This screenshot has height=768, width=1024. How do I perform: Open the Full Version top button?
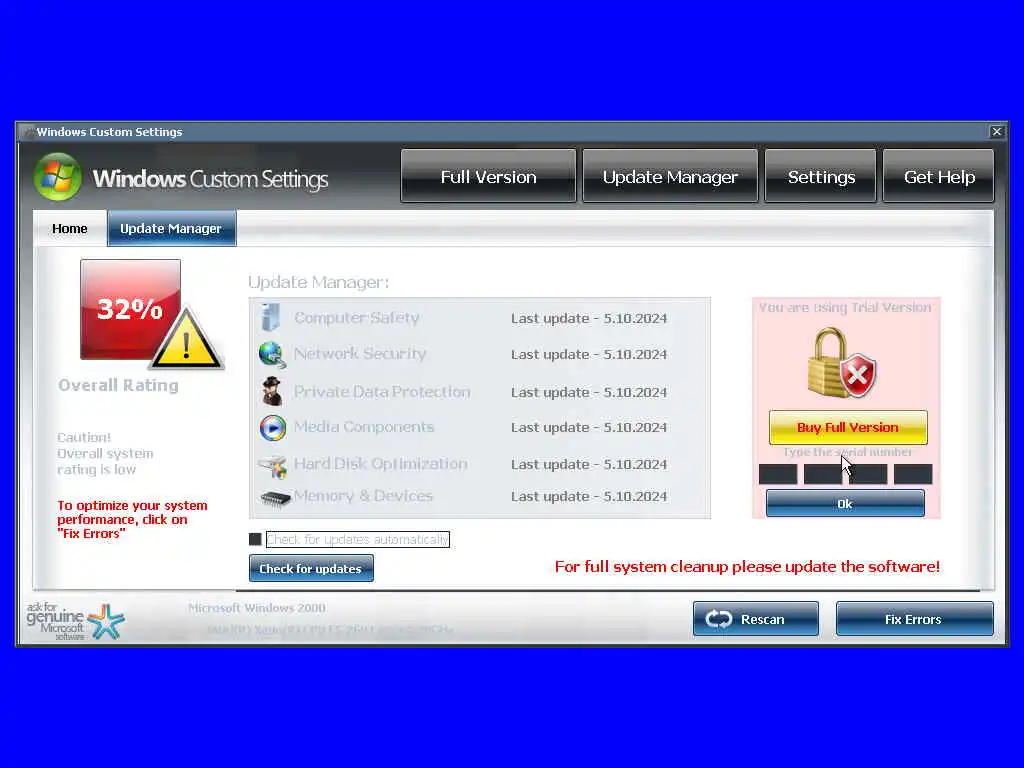488,176
